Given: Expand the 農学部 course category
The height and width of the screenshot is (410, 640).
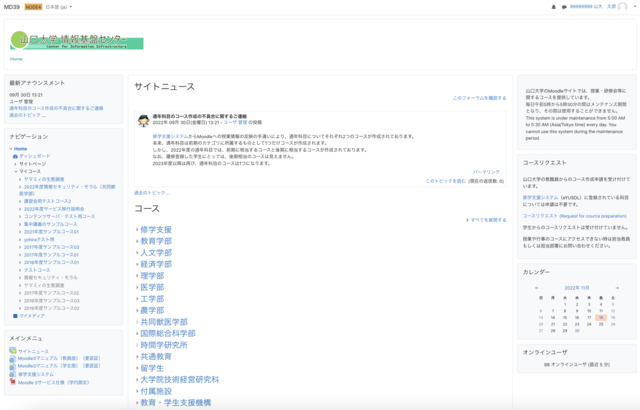Looking at the screenshot, I should pos(137,310).
